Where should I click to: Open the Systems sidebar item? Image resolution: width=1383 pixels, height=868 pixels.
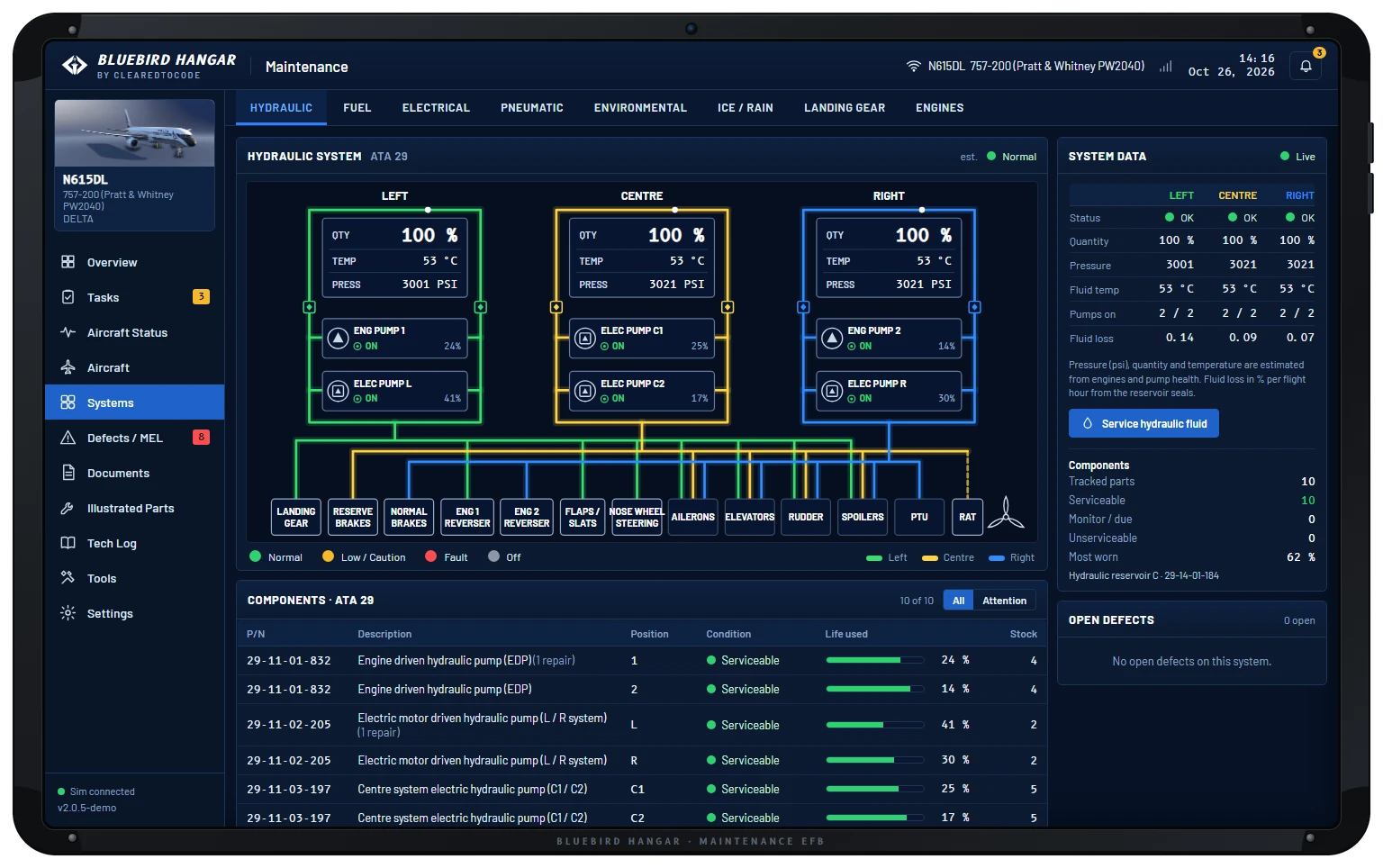[x=134, y=402]
